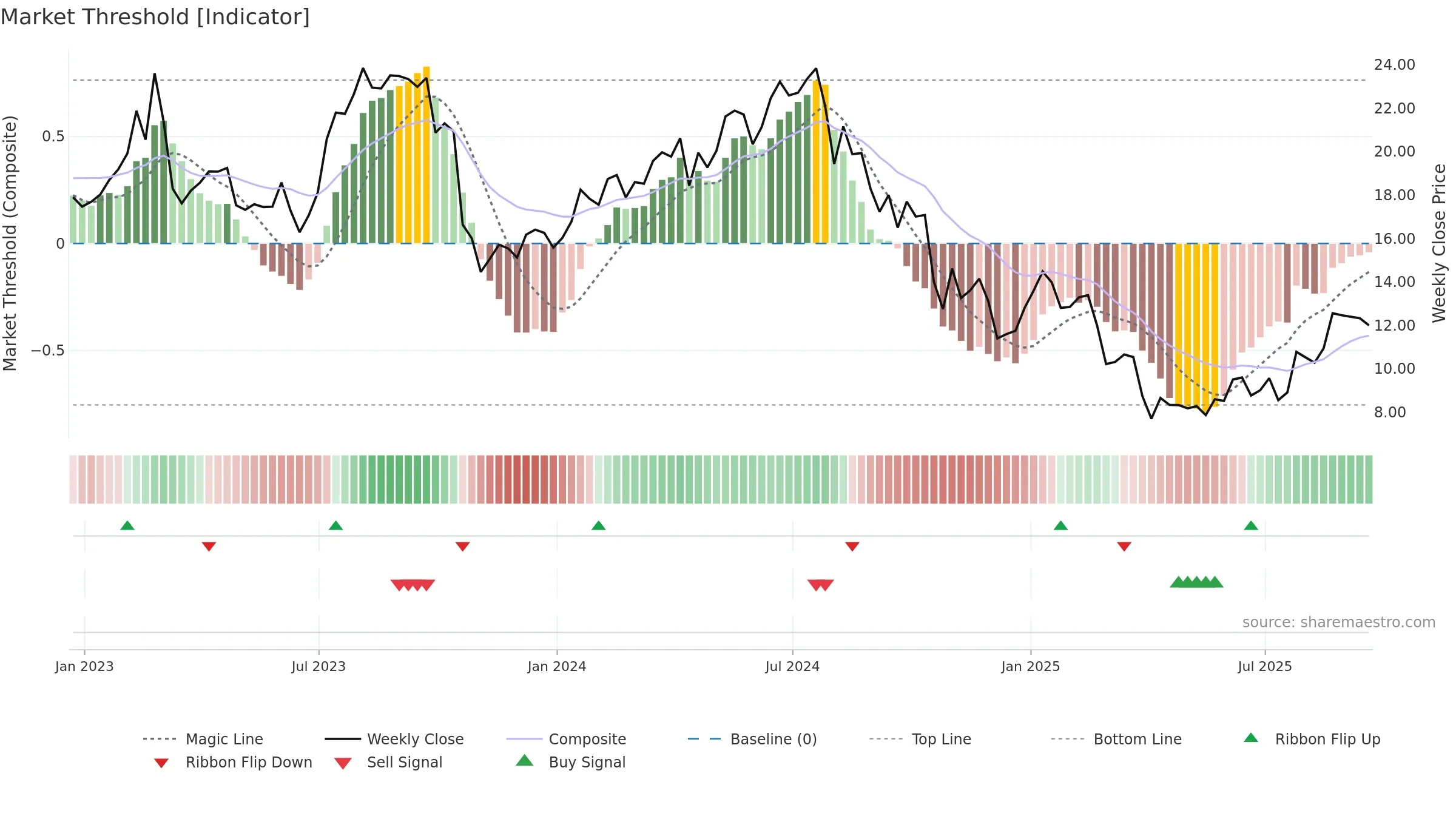Toggle the Top Line legend entry
1456x819 pixels.
(920, 739)
